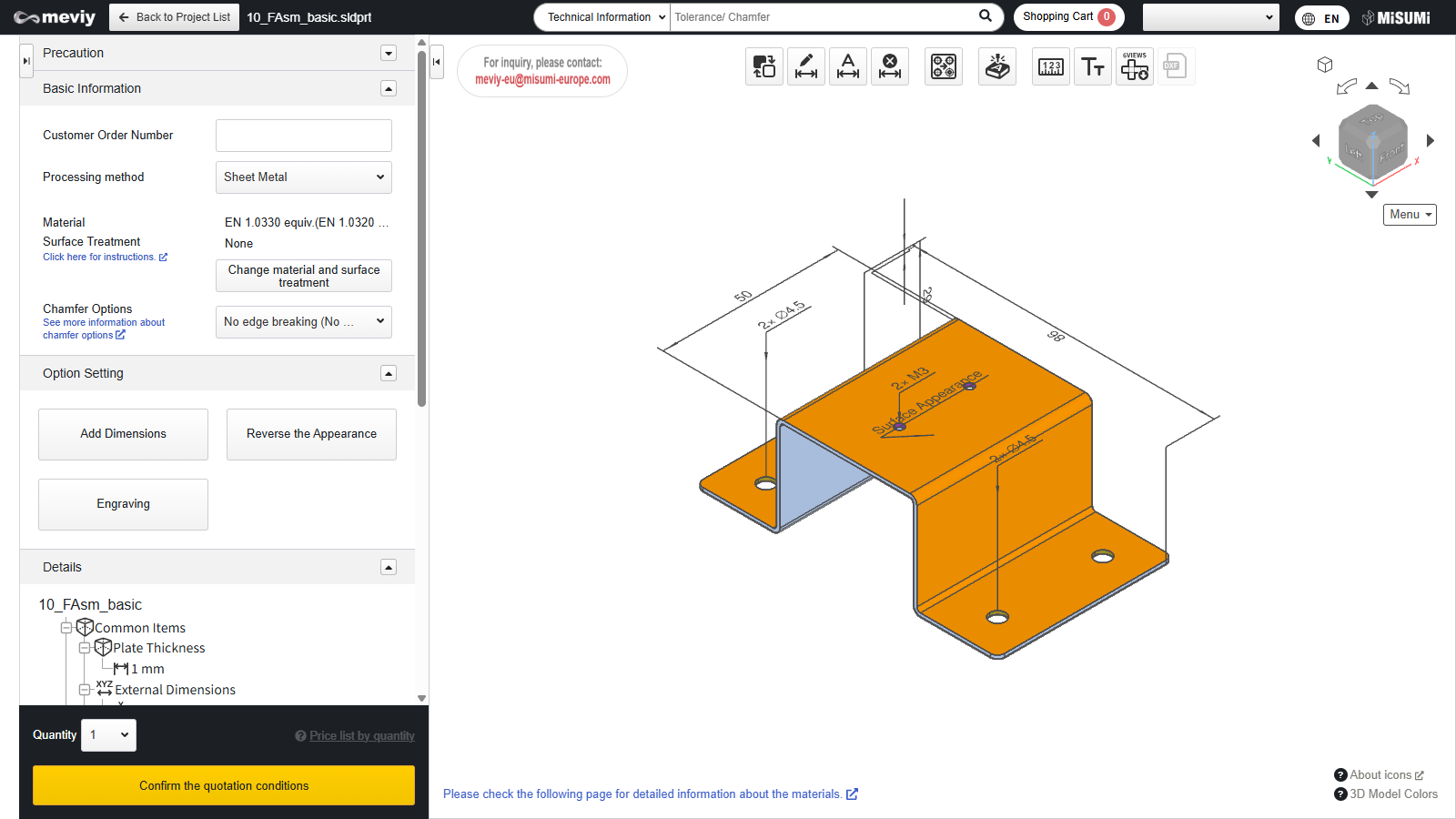Open the Chamfer Options dropdown

(304, 322)
